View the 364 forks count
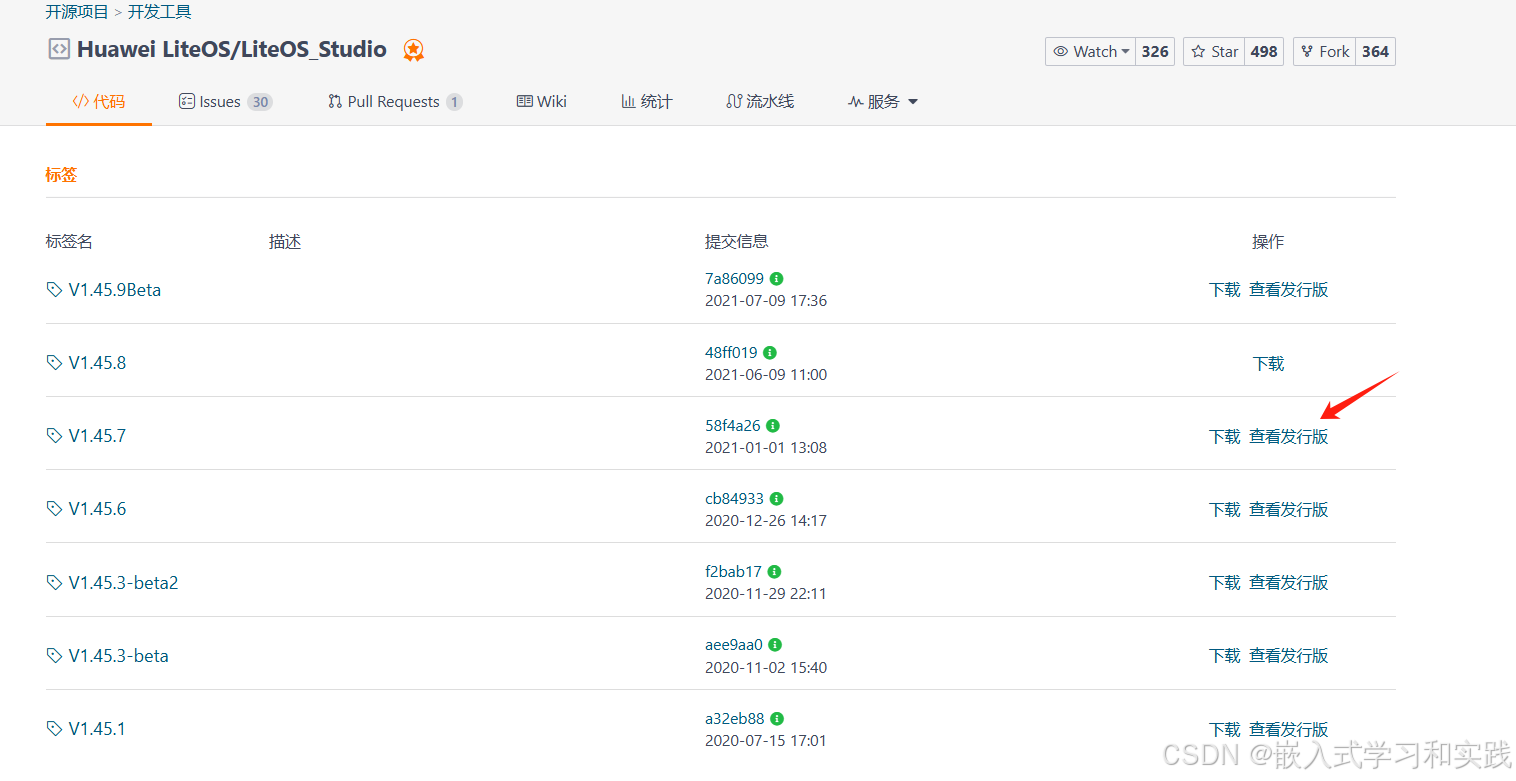 [1376, 52]
